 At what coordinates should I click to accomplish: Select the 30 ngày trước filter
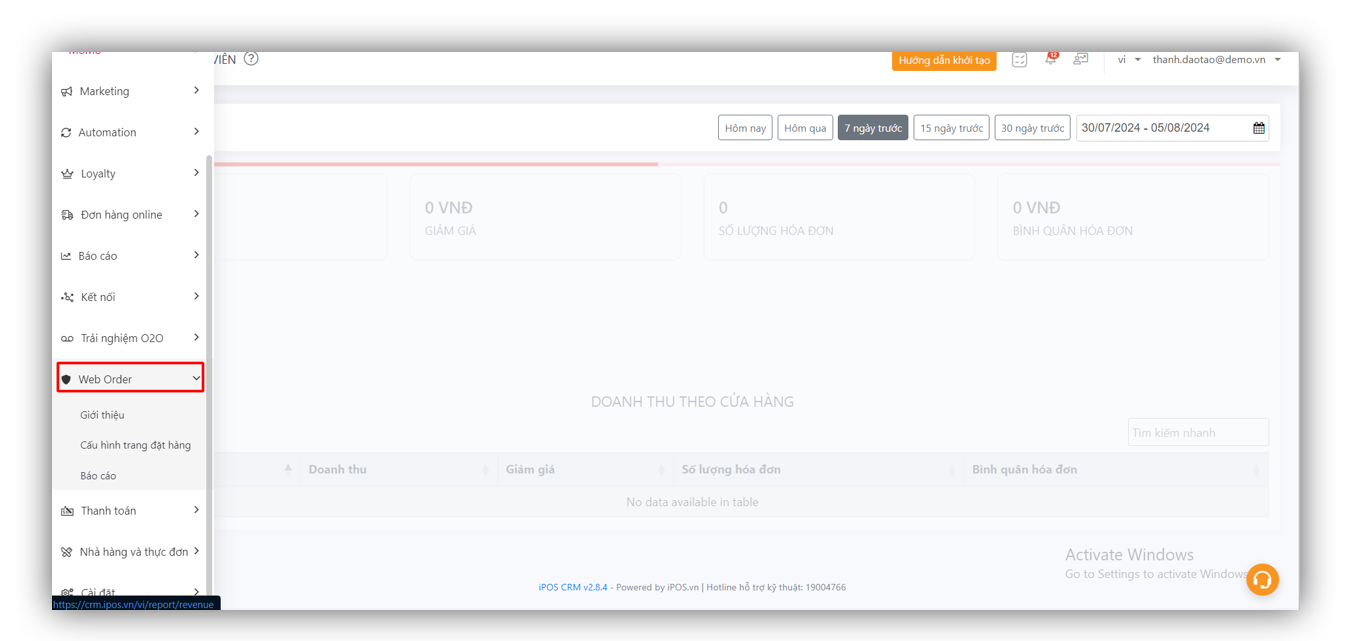coord(1032,128)
